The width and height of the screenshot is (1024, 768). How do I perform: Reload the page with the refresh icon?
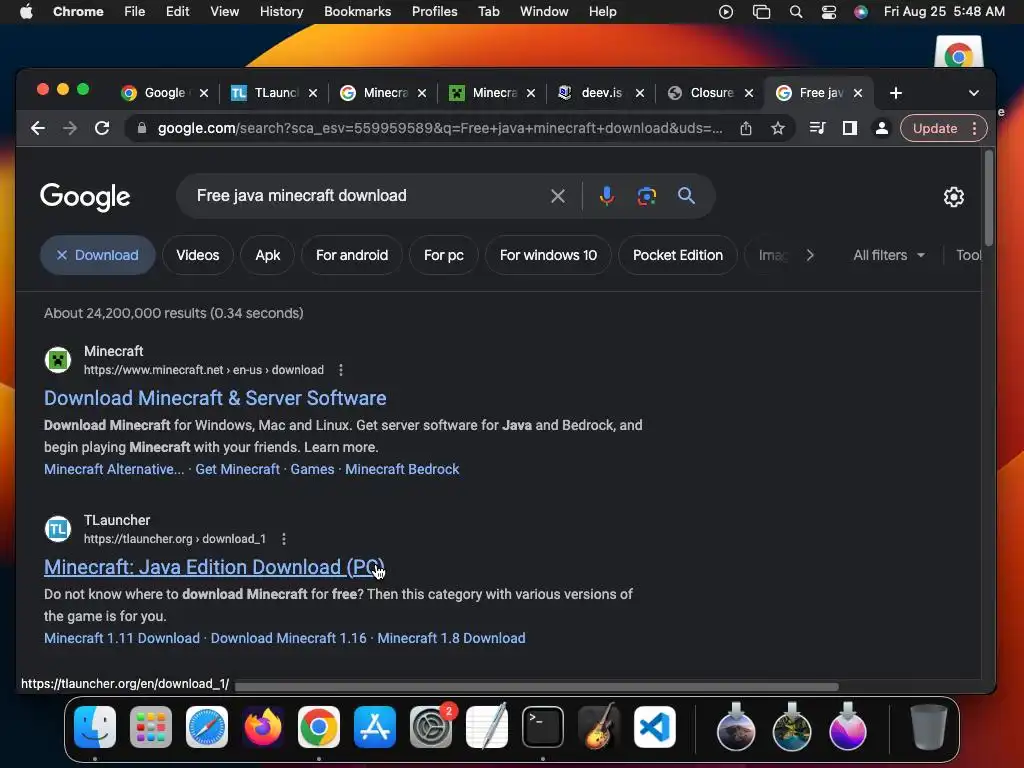[x=102, y=128]
